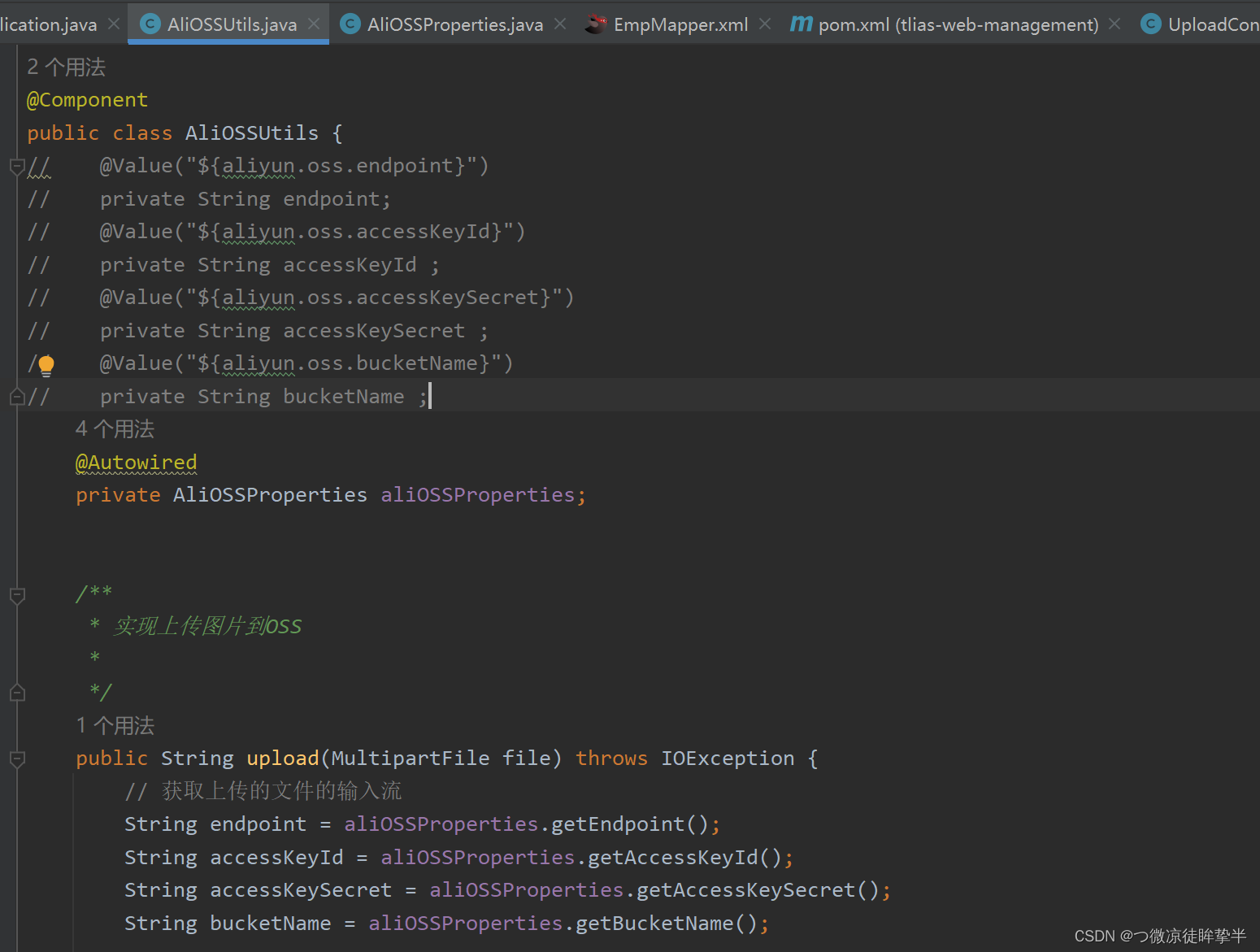Click the MyBatis bird icon on EmpMapper.xml tab
1260x952 pixels.
[x=596, y=24]
